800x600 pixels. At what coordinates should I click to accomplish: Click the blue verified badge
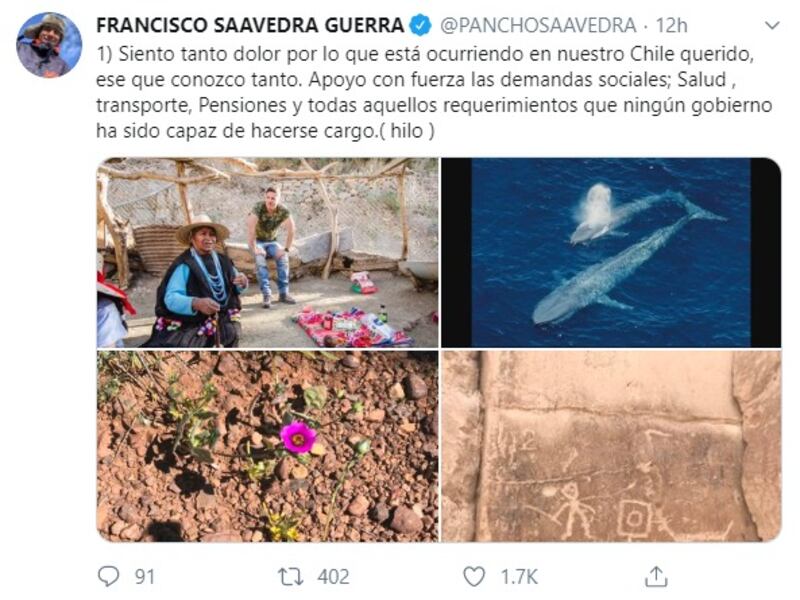(x=421, y=26)
